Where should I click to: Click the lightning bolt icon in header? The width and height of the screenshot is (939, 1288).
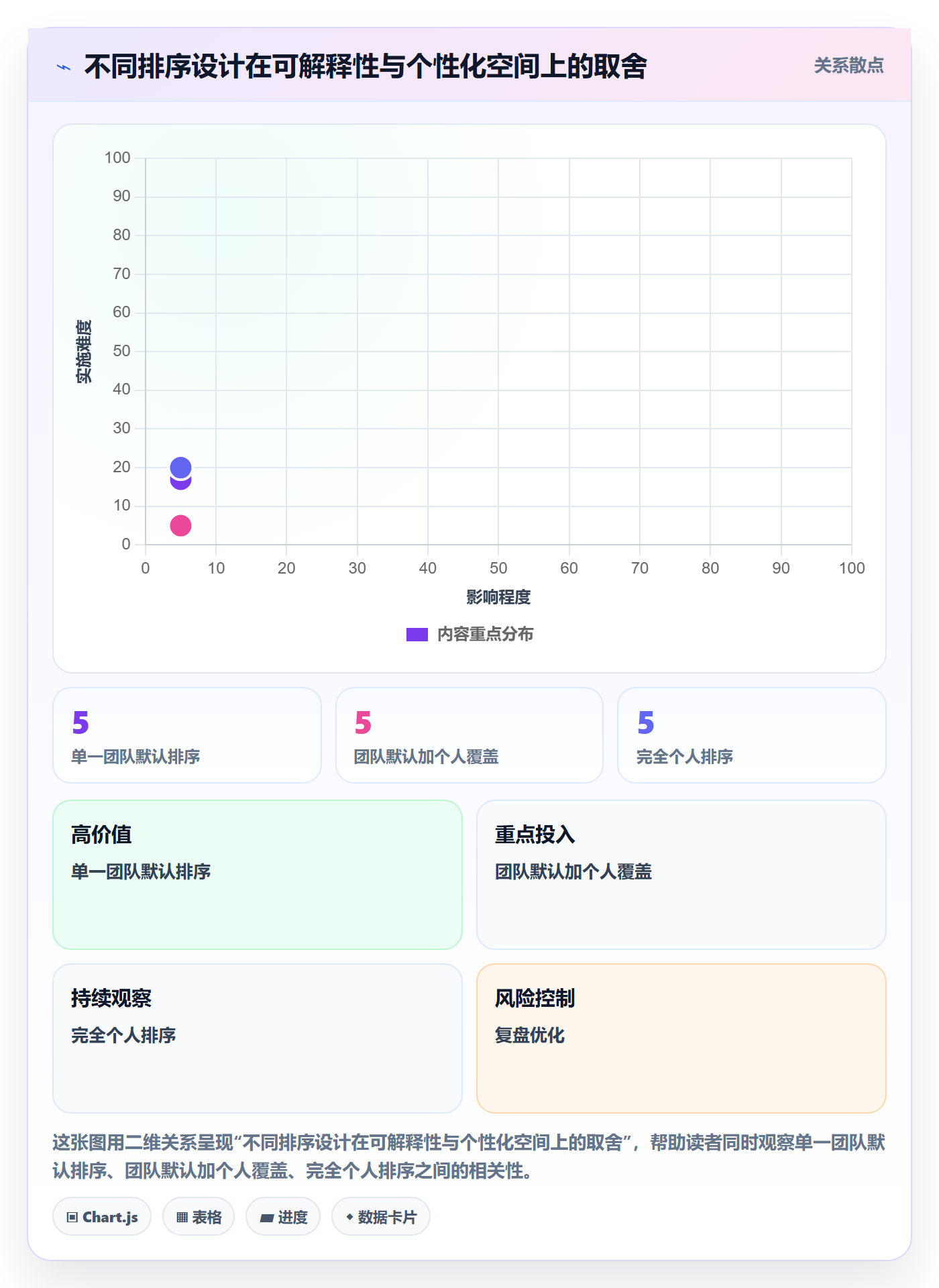pyautogui.click(x=64, y=67)
